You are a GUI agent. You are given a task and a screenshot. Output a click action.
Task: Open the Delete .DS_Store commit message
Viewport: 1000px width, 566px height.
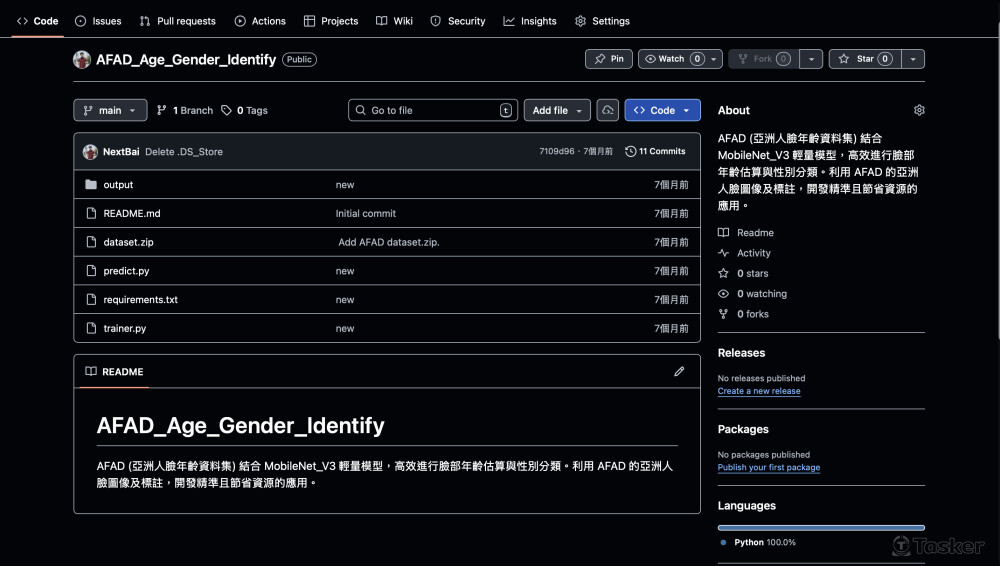[184, 152]
